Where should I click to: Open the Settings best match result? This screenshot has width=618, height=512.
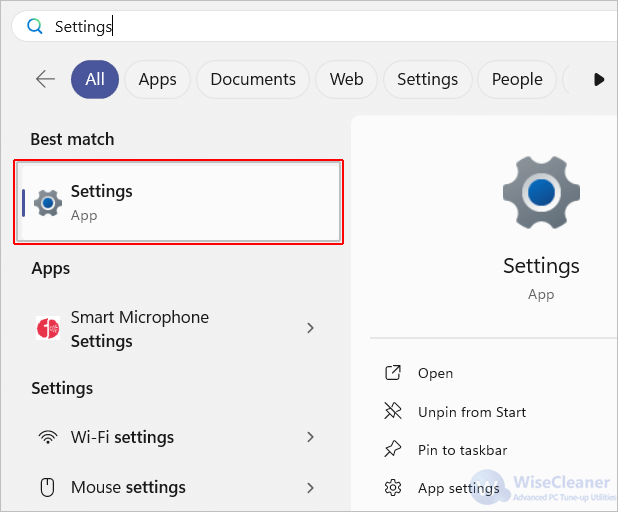click(179, 202)
